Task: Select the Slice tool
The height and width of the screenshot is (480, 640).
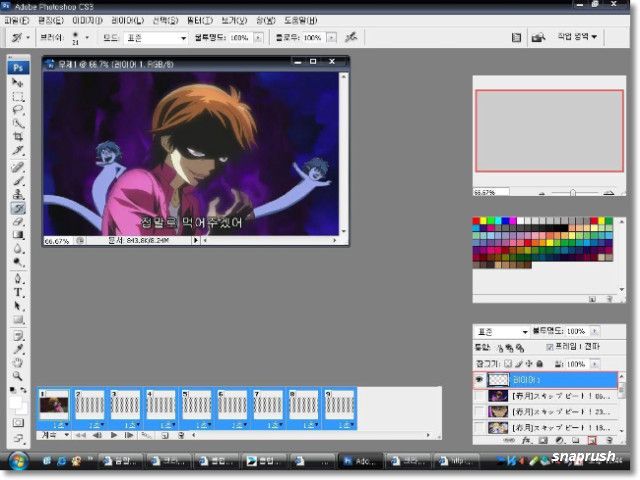Action: tap(18, 150)
